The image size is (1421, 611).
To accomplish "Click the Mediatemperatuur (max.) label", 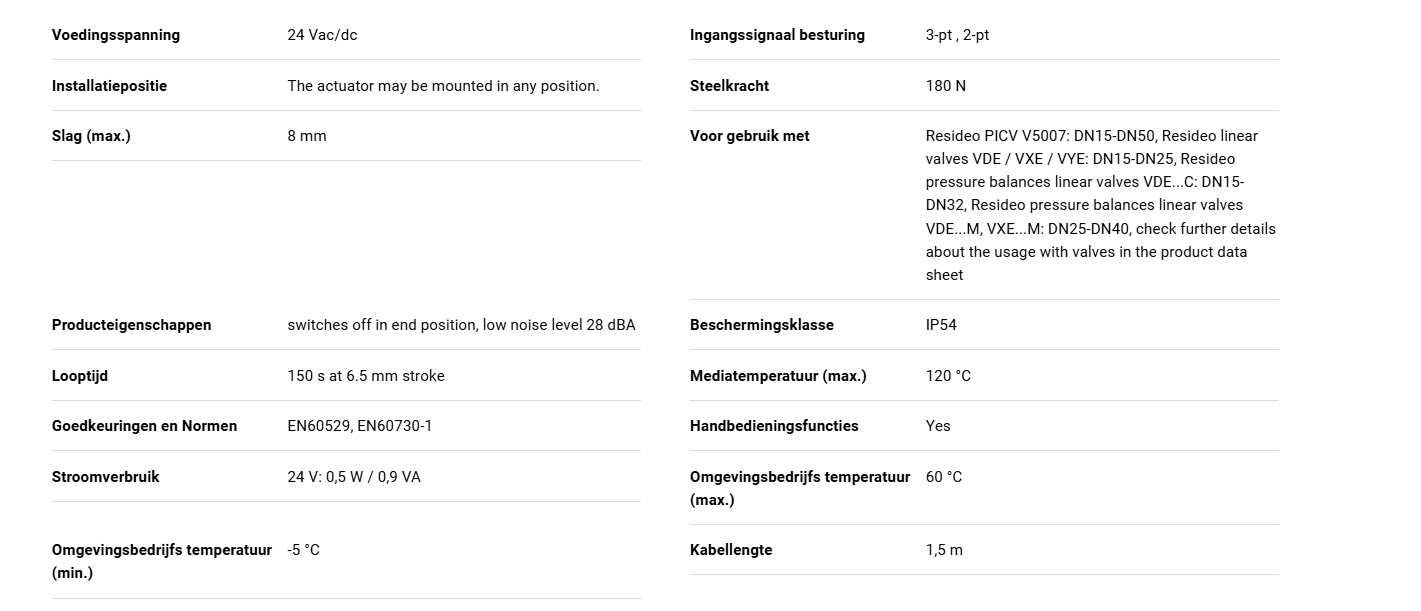I will pyautogui.click(x=778, y=376).
